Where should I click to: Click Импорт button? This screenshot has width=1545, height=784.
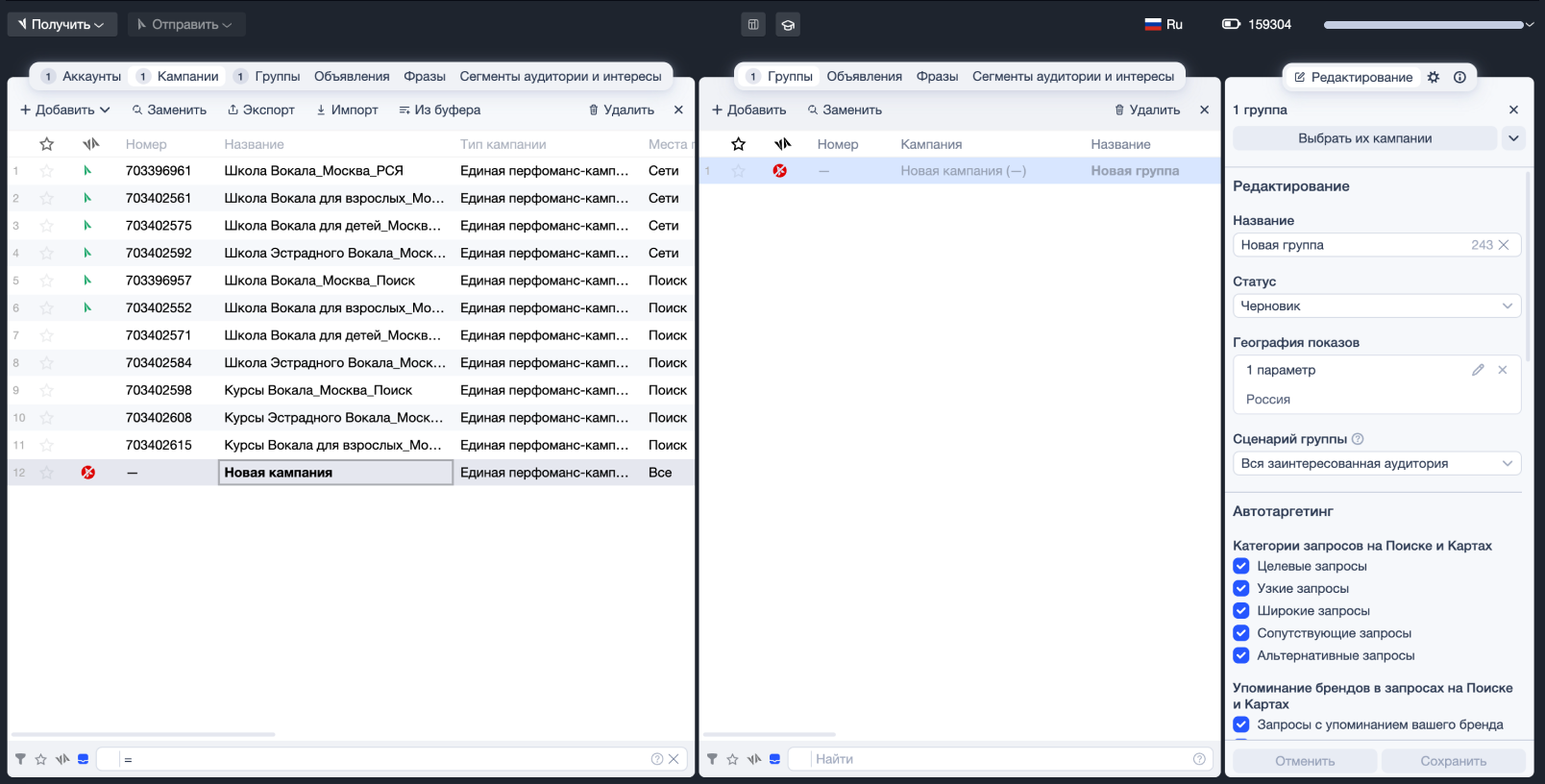pos(347,110)
